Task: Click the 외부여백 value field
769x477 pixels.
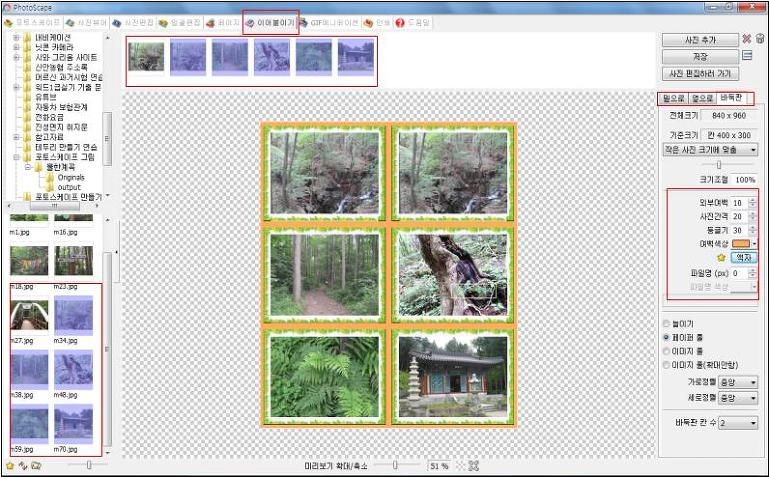Action: [739, 202]
